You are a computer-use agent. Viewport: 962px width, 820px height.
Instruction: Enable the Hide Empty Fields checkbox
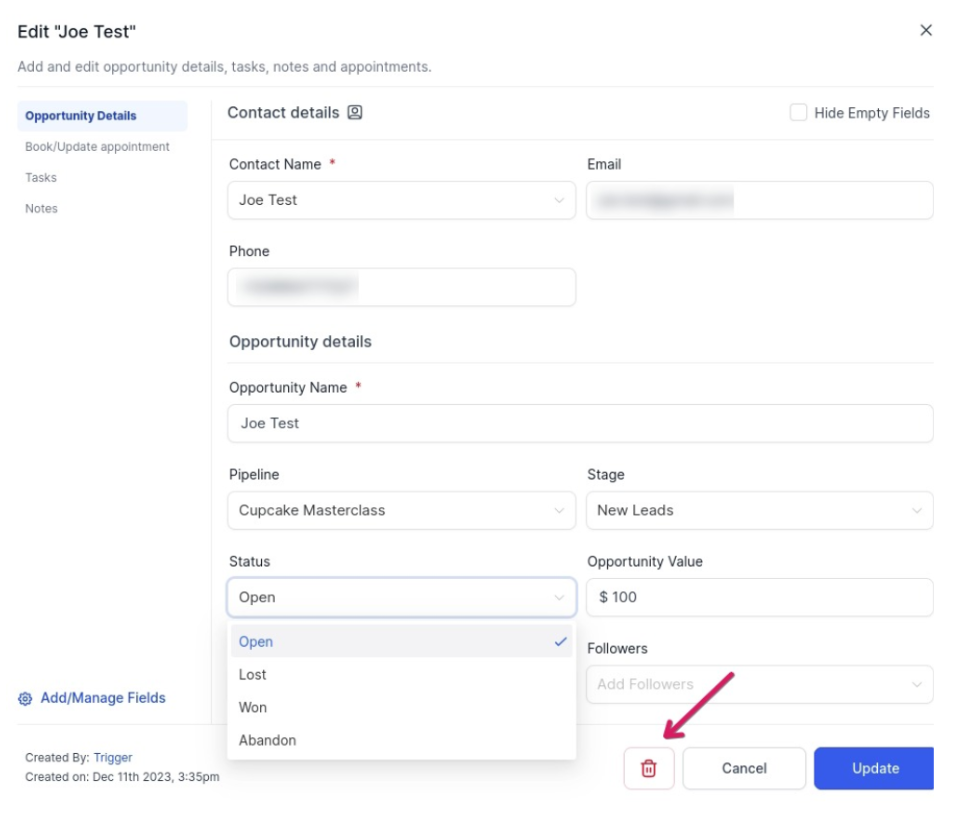[798, 113]
